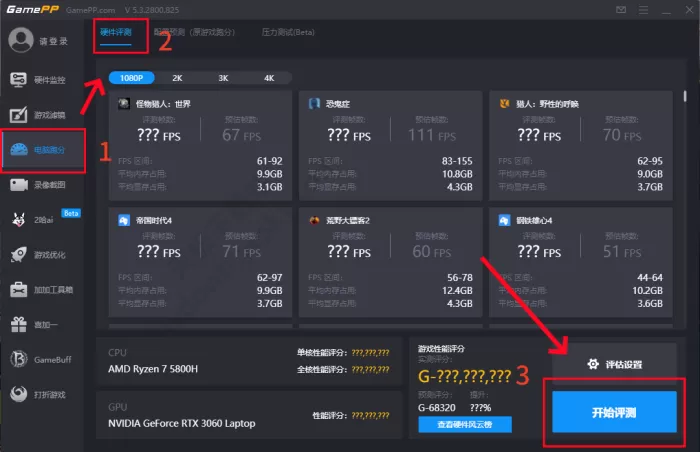
Task: Click the 怪物猎人:世界 game icon
Action: pos(124,104)
